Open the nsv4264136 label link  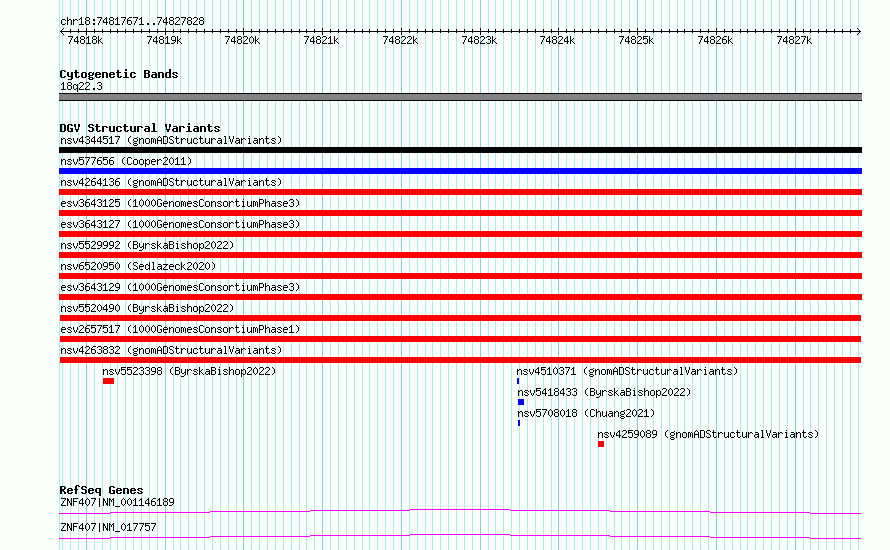171,182
